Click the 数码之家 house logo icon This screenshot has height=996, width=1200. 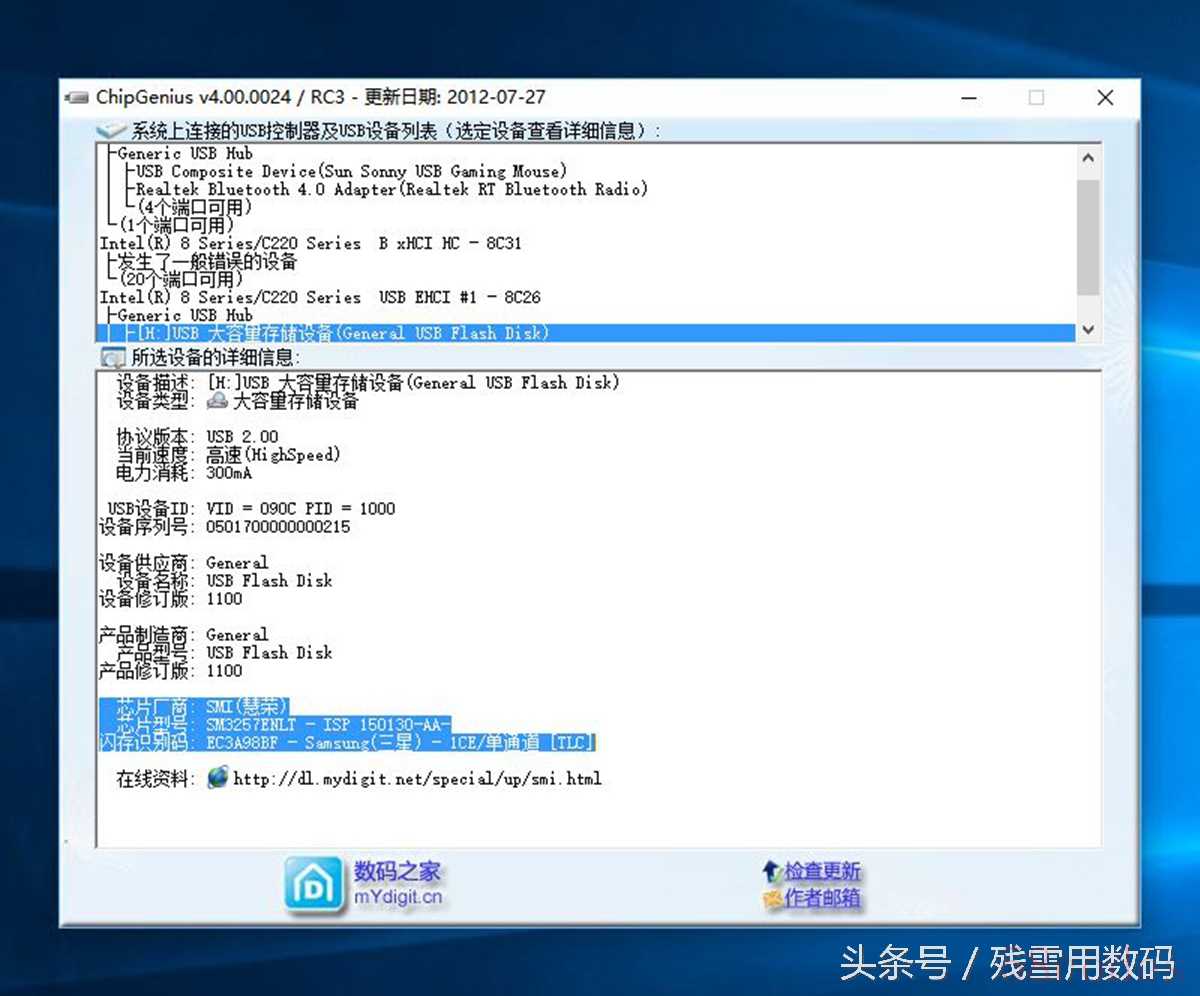(313, 885)
